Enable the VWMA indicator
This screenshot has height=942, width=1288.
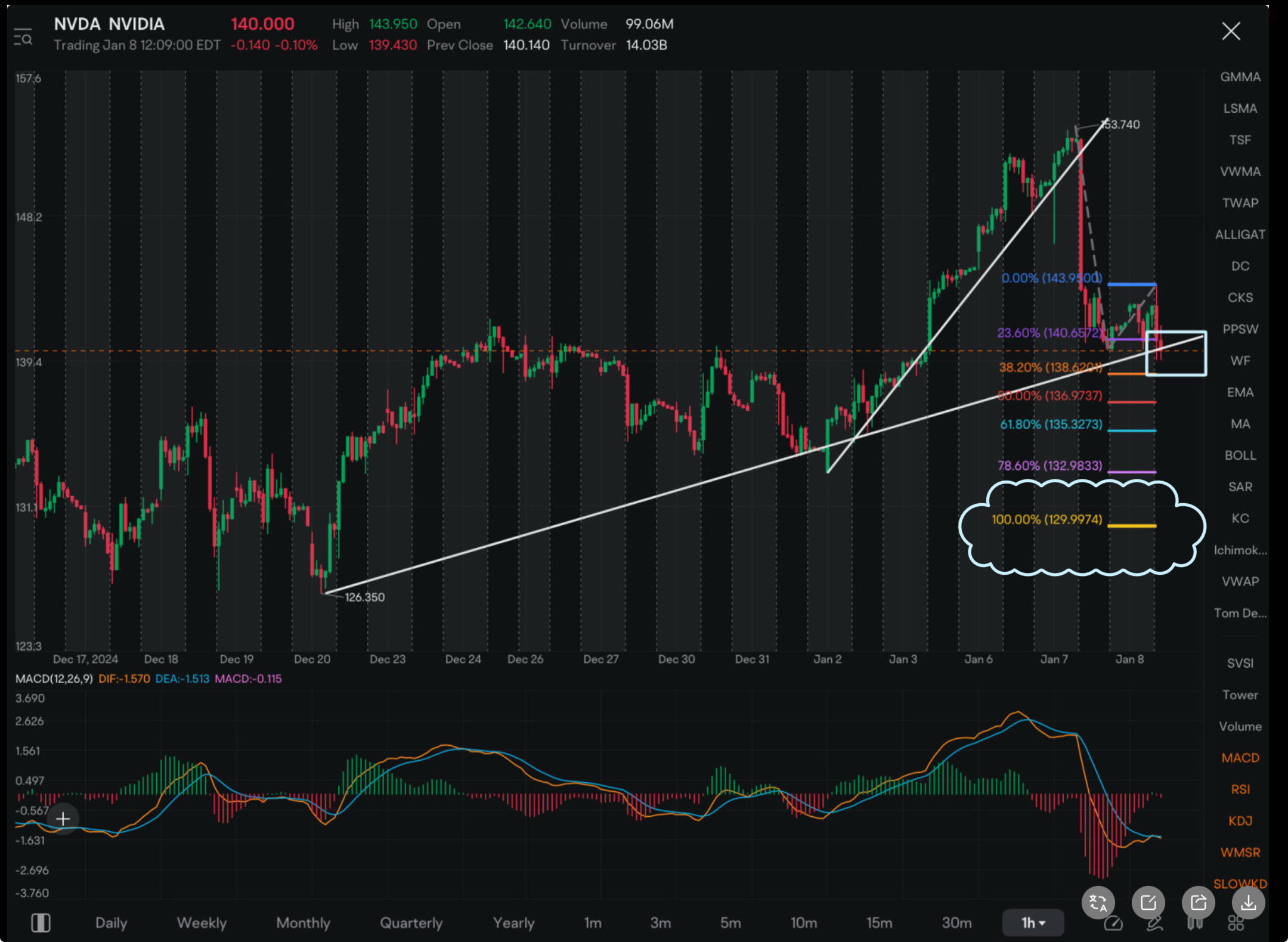click(x=1240, y=172)
